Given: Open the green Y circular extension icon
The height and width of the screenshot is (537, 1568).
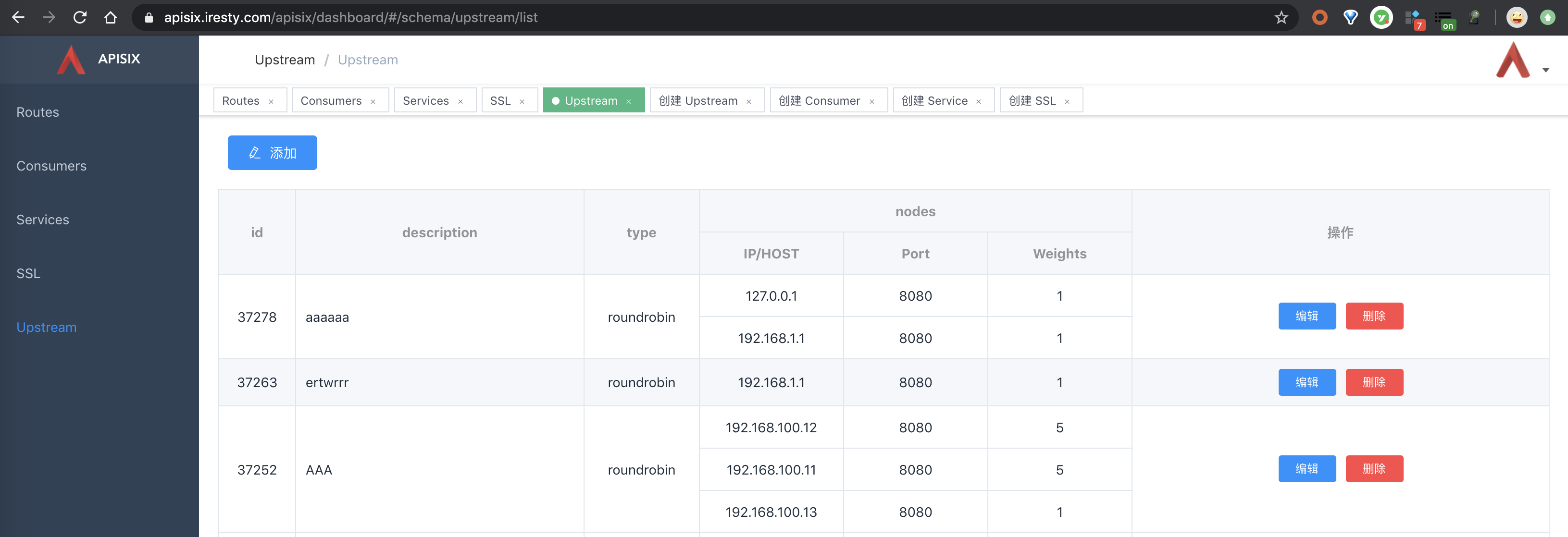Looking at the screenshot, I should click(x=1382, y=17).
